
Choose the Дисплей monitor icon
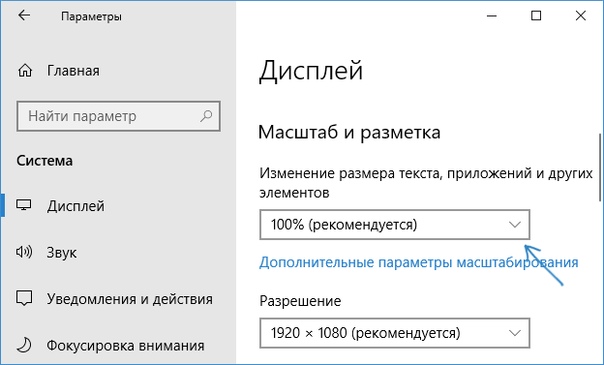24,205
